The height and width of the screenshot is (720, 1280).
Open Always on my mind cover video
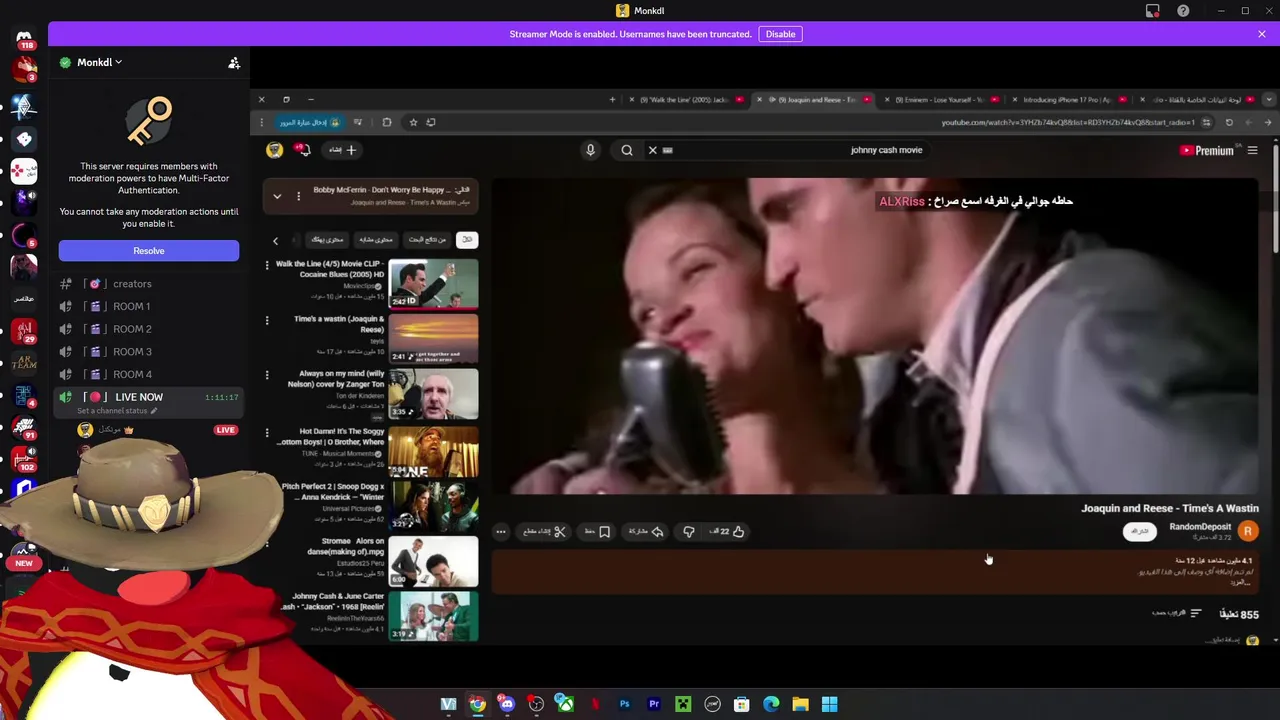point(433,394)
